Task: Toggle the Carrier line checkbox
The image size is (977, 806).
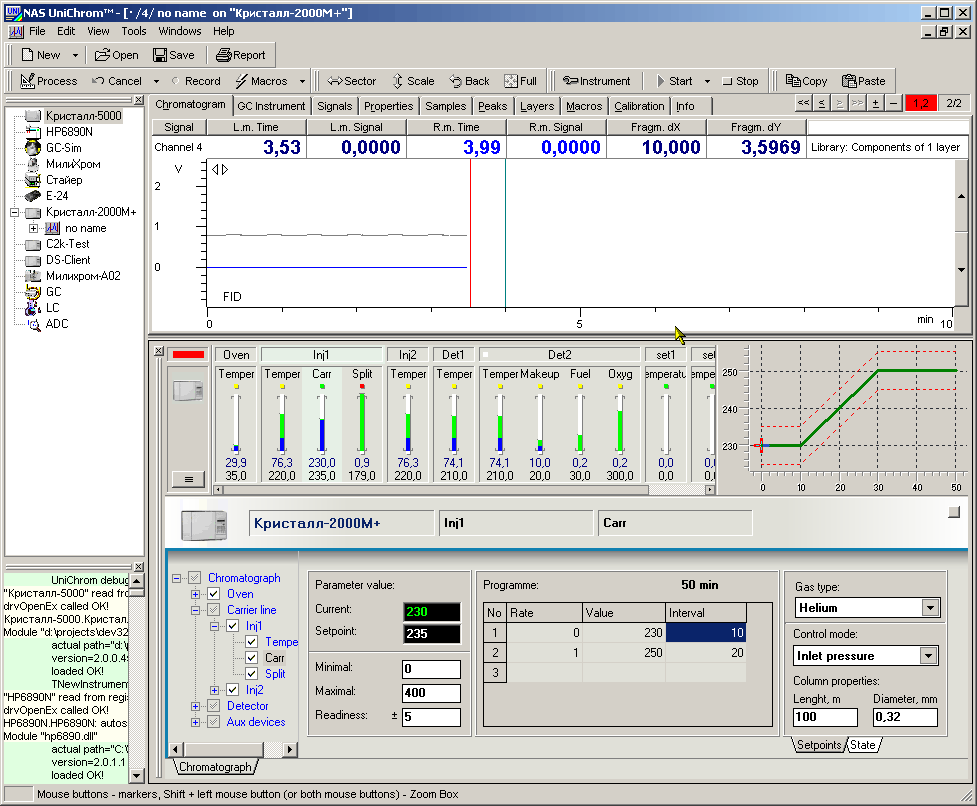Action: pyautogui.click(x=214, y=610)
